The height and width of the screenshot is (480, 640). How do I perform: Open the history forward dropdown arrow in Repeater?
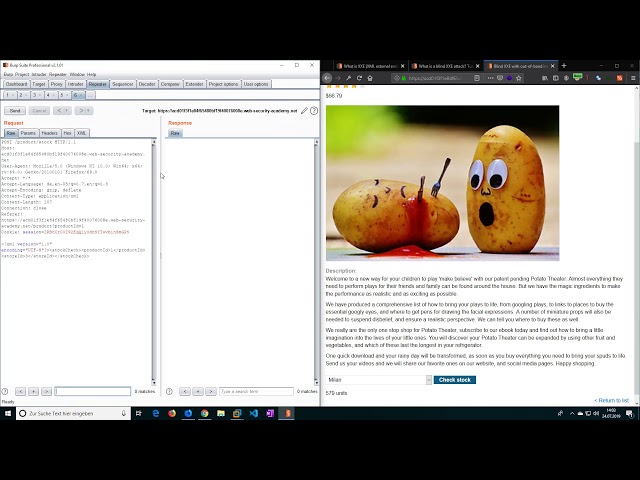88,111
